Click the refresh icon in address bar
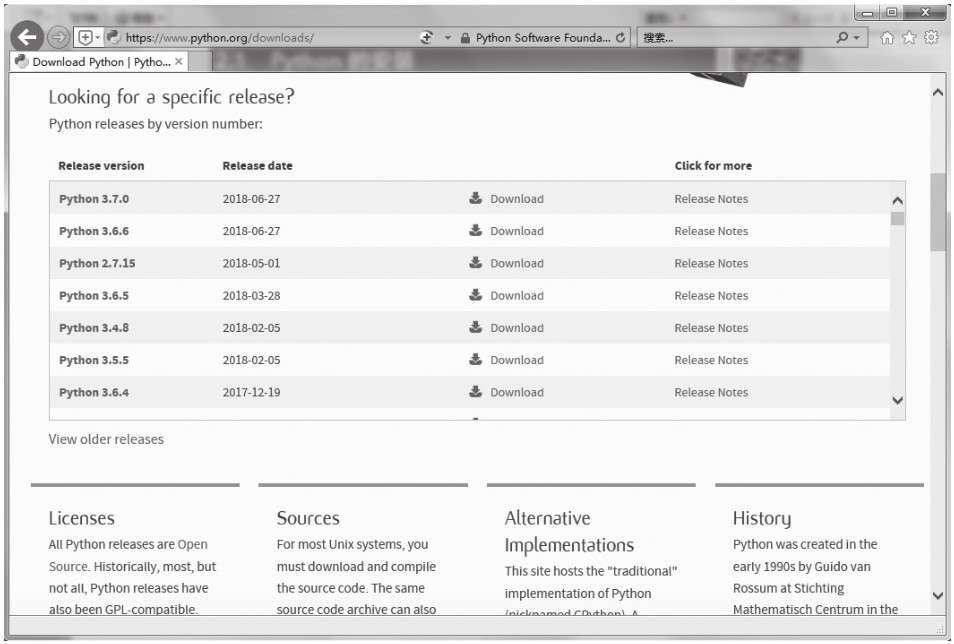This screenshot has width=954, height=644. tap(621, 38)
